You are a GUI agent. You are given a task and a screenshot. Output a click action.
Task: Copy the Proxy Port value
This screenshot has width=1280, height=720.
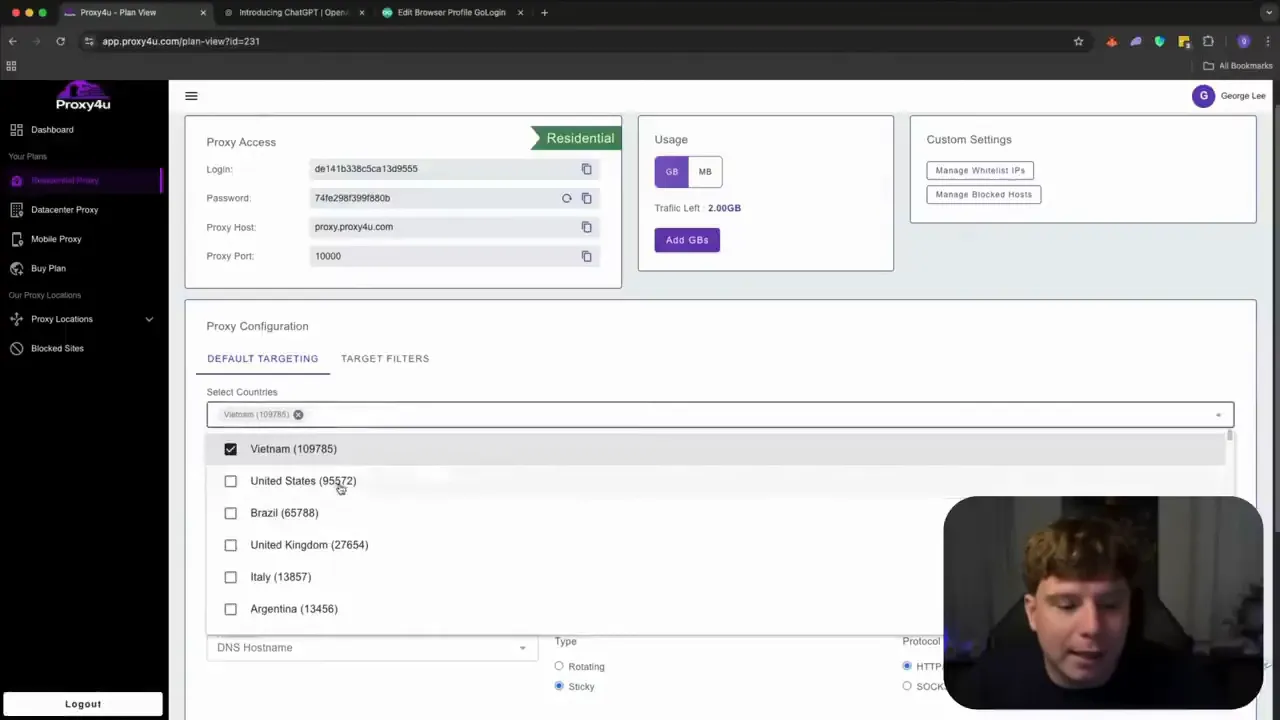pos(586,256)
